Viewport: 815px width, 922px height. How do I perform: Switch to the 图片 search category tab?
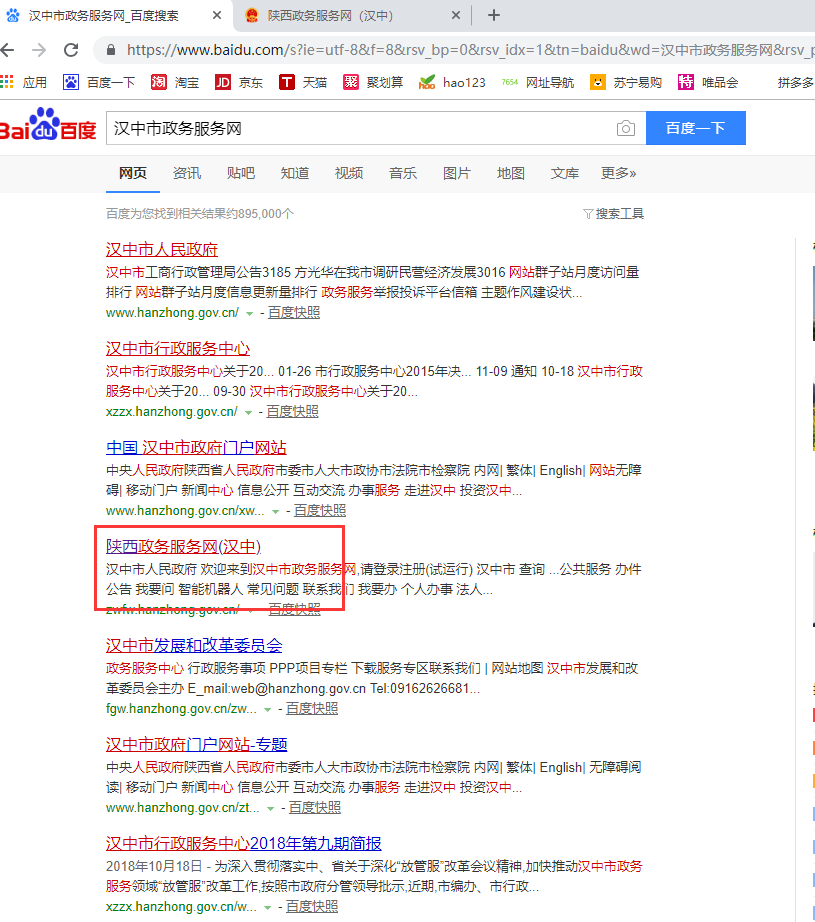pyautogui.click(x=456, y=172)
